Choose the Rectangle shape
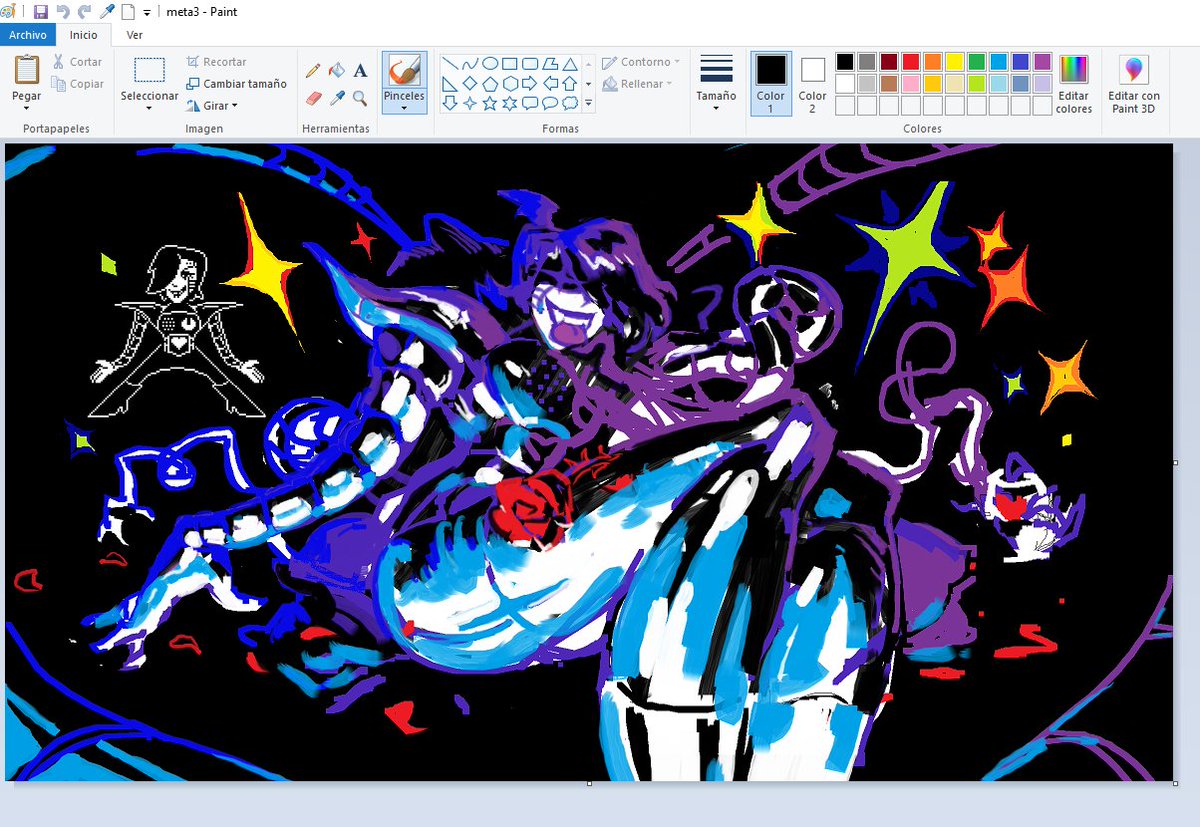The height and width of the screenshot is (827, 1200). 510,64
